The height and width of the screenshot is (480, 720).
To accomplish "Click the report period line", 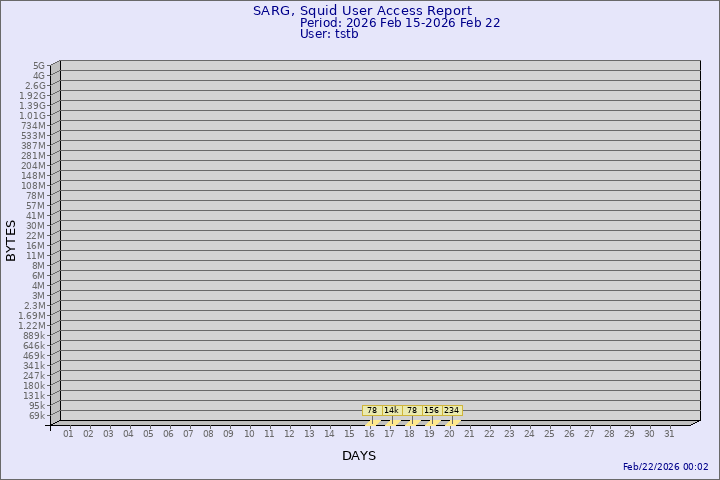I will 400,23.
